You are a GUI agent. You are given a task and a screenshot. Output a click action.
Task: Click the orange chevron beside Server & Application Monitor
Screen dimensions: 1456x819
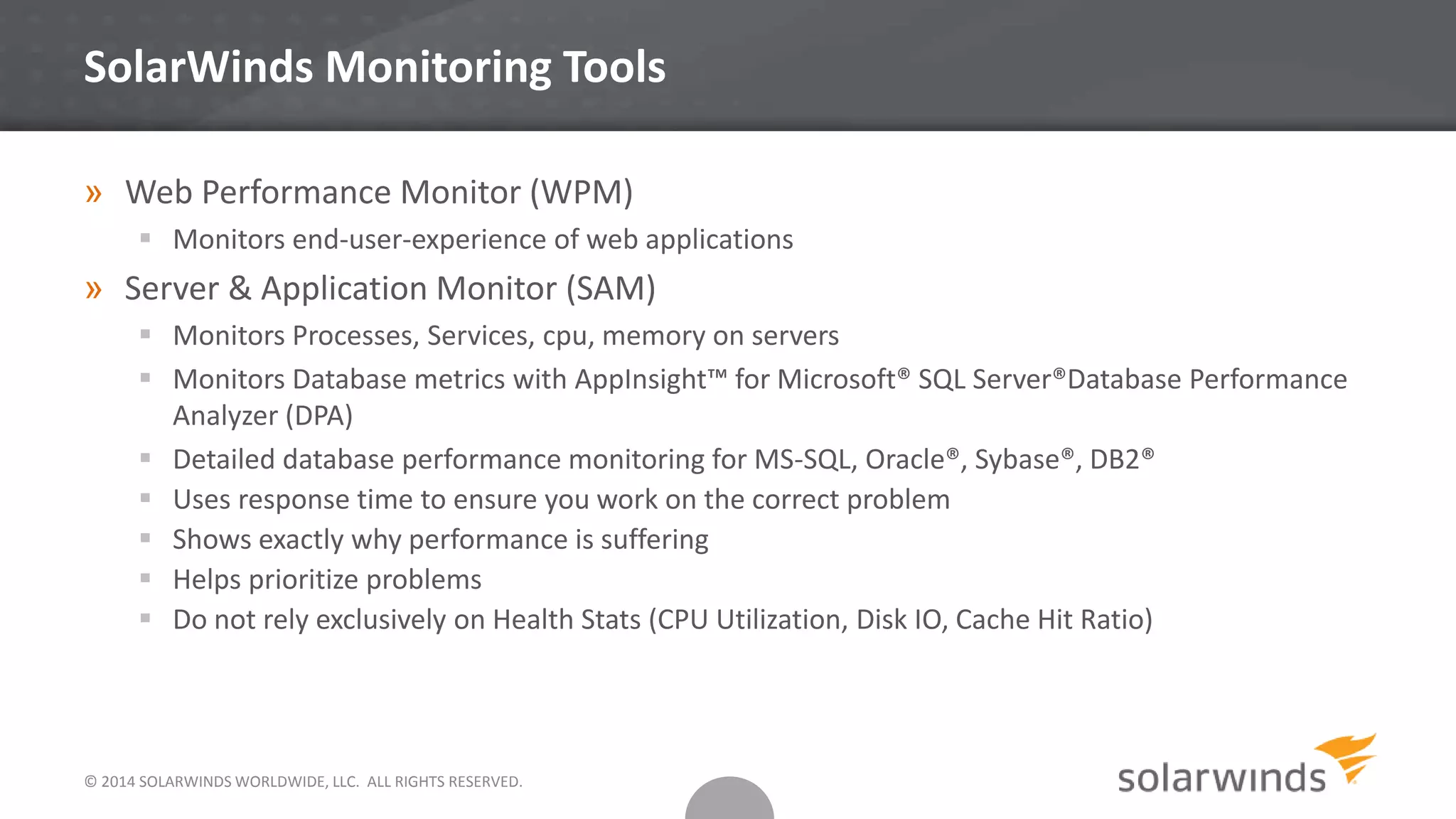point(93,289)
